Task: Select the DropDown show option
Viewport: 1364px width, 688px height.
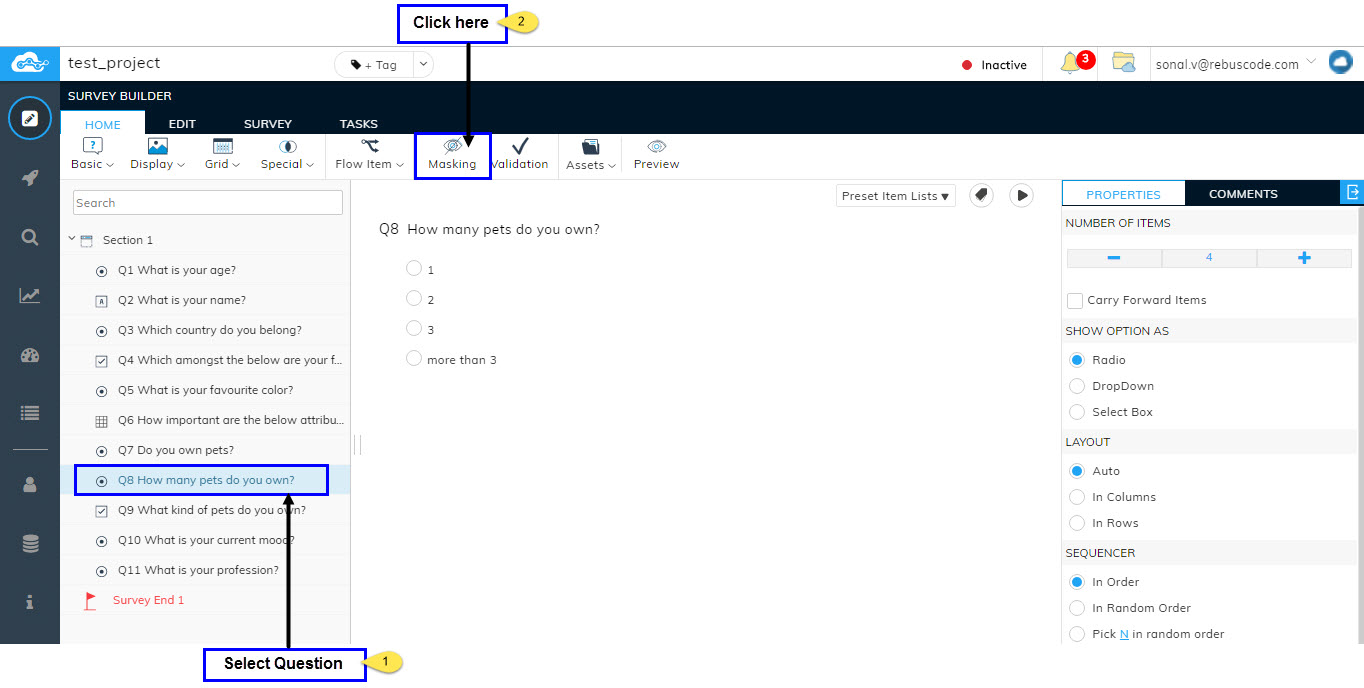Action: click(x=1077, y=386)
